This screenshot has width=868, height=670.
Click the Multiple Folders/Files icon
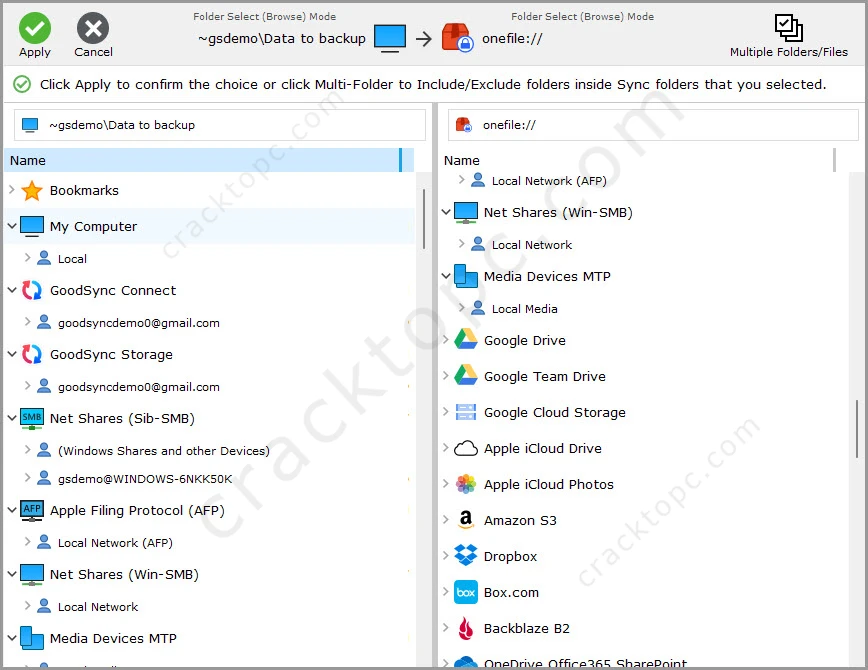pyautogui.click(x=787, y=27)
